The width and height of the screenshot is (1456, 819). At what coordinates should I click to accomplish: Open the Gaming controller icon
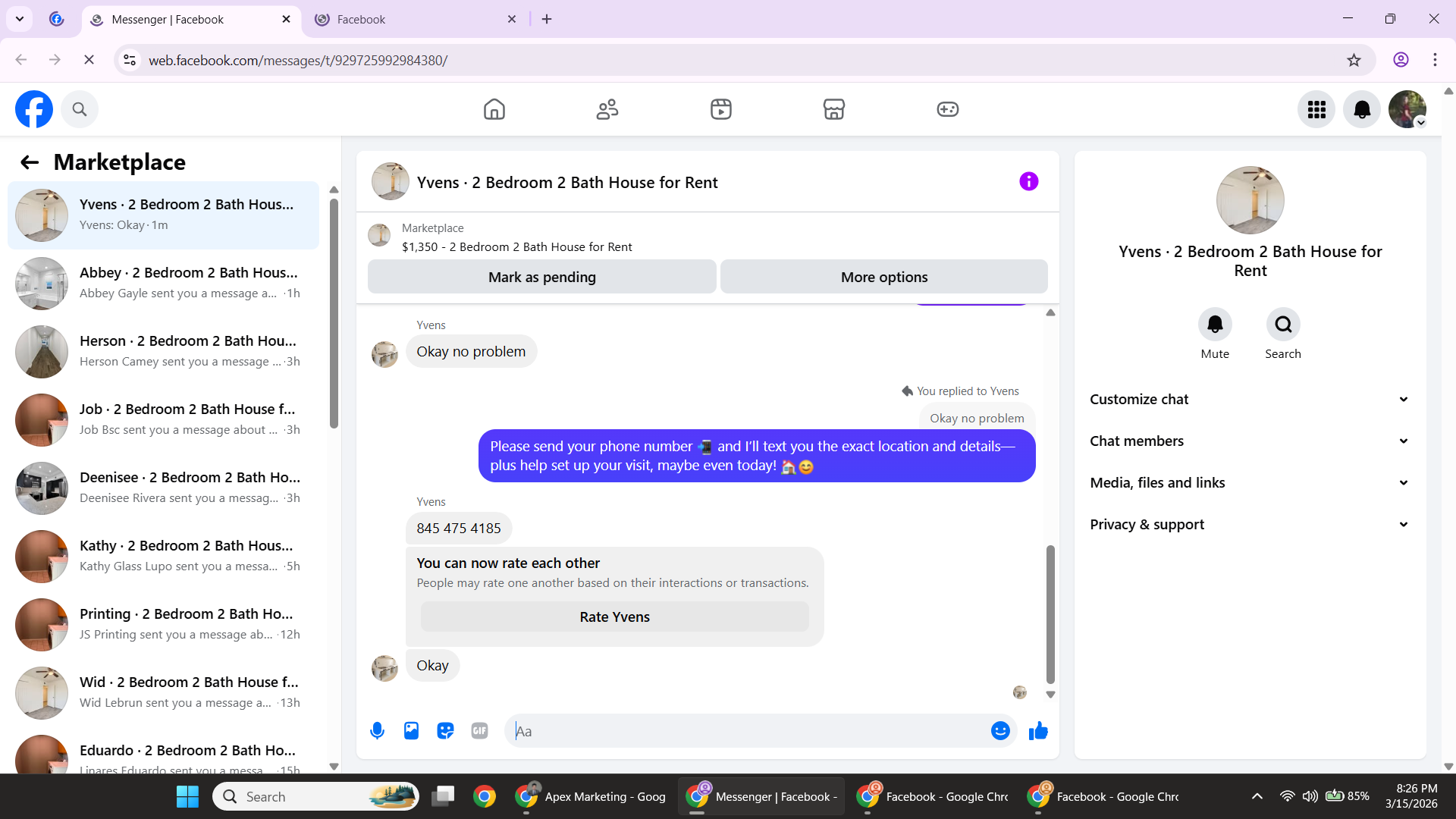(x=948, y=109)
